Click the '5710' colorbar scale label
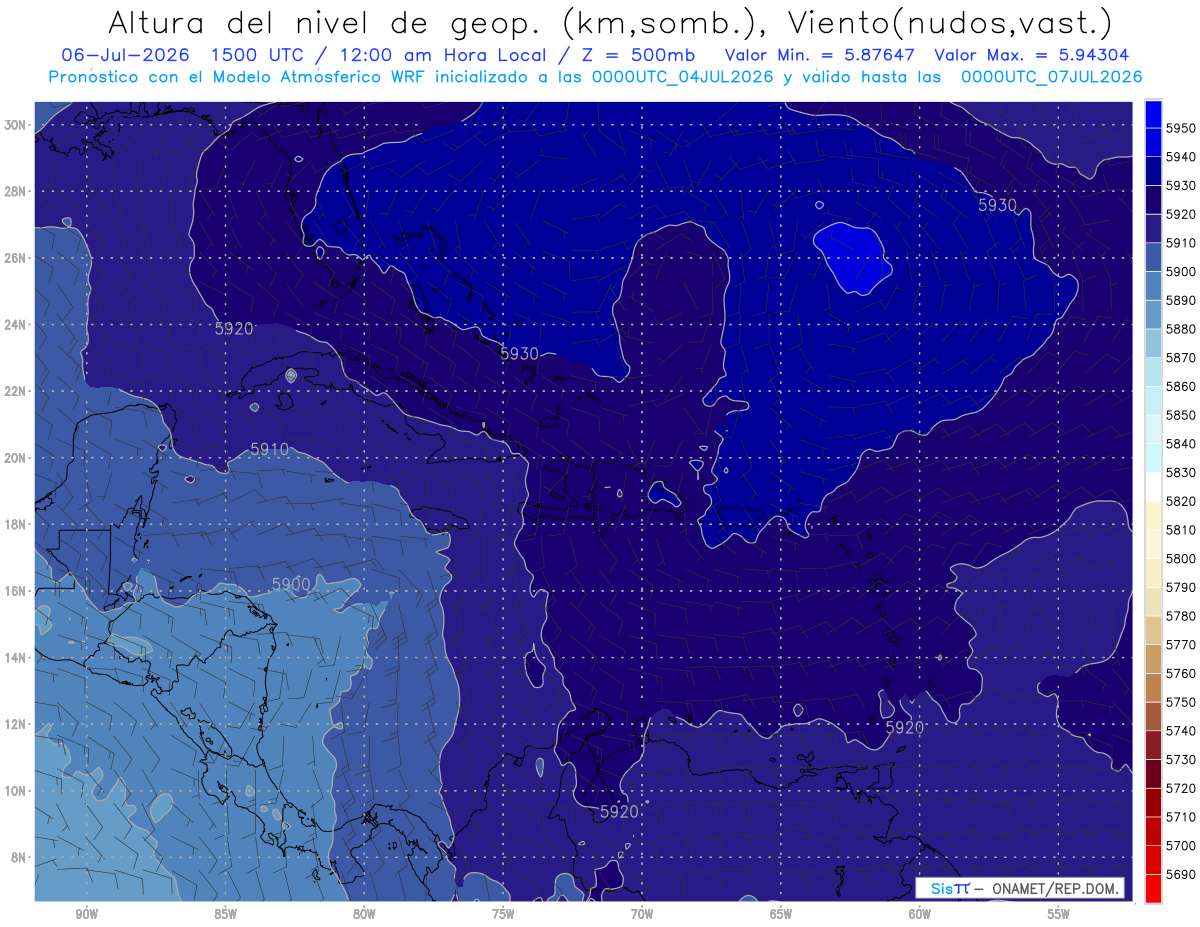1200x927 pixels. pos(1181,817)
